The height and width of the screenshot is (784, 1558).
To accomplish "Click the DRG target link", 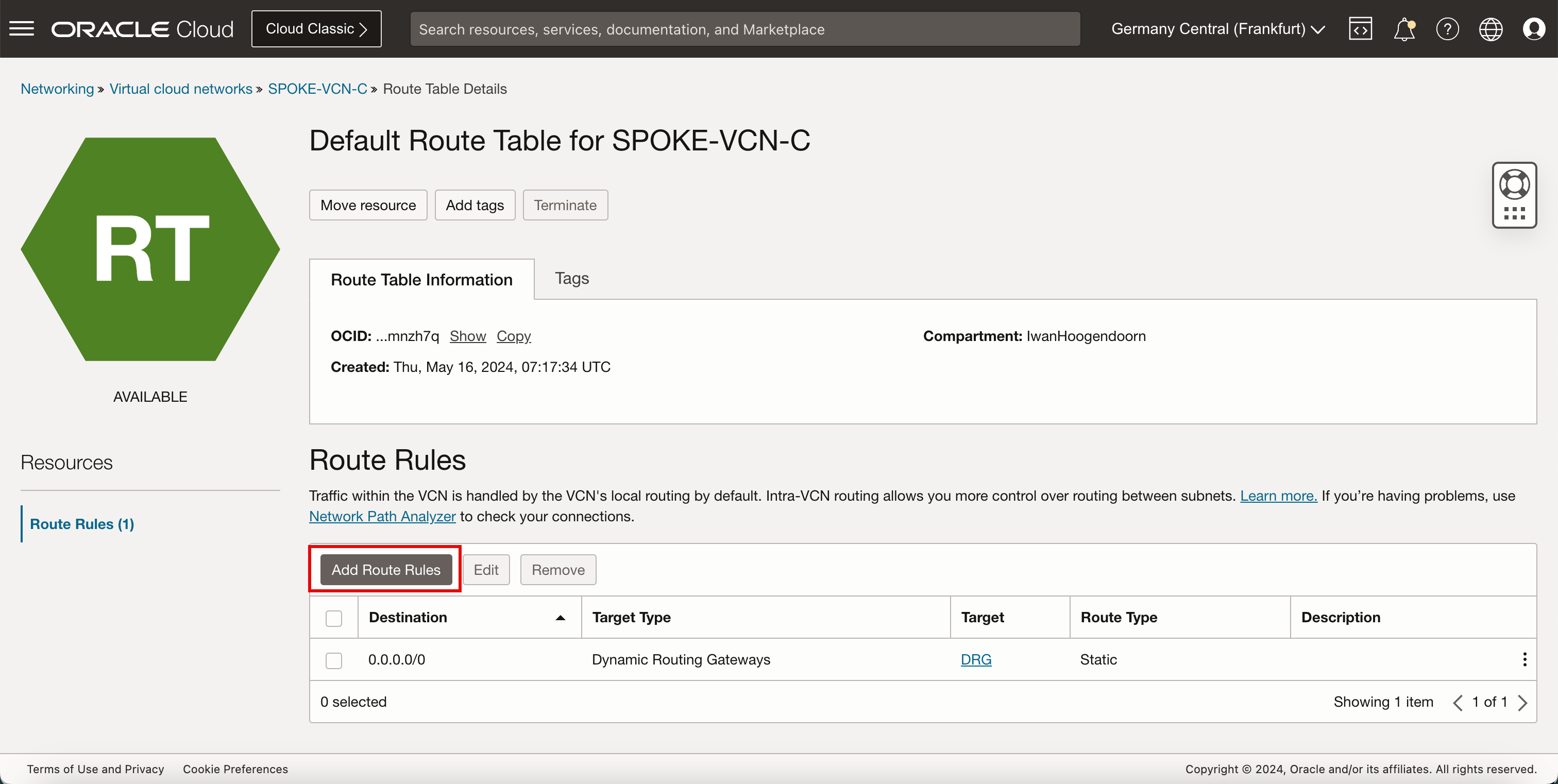I will 976,659.
